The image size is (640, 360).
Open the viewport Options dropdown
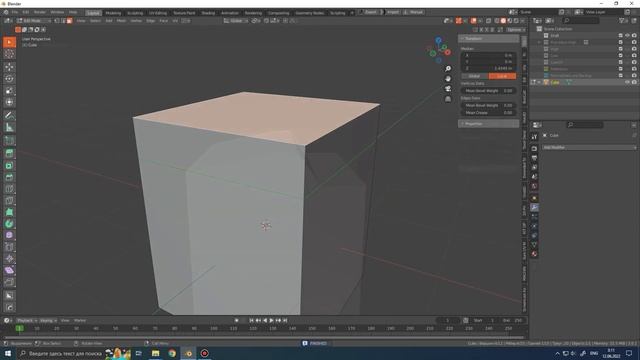pos(516,29)
